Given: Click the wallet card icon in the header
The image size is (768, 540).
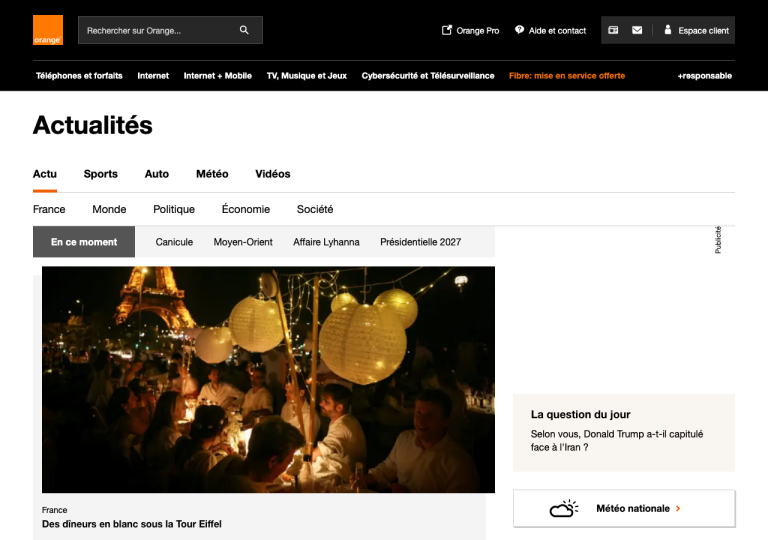Looking at the screenshot, I should [x=613, y=30].
